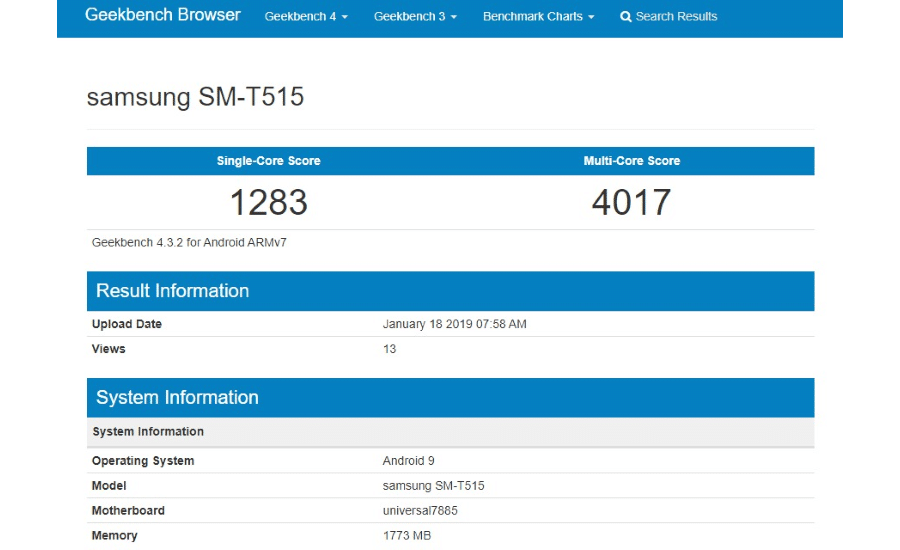
Task: Select the views count 13
Action: [x=390, y=348]
